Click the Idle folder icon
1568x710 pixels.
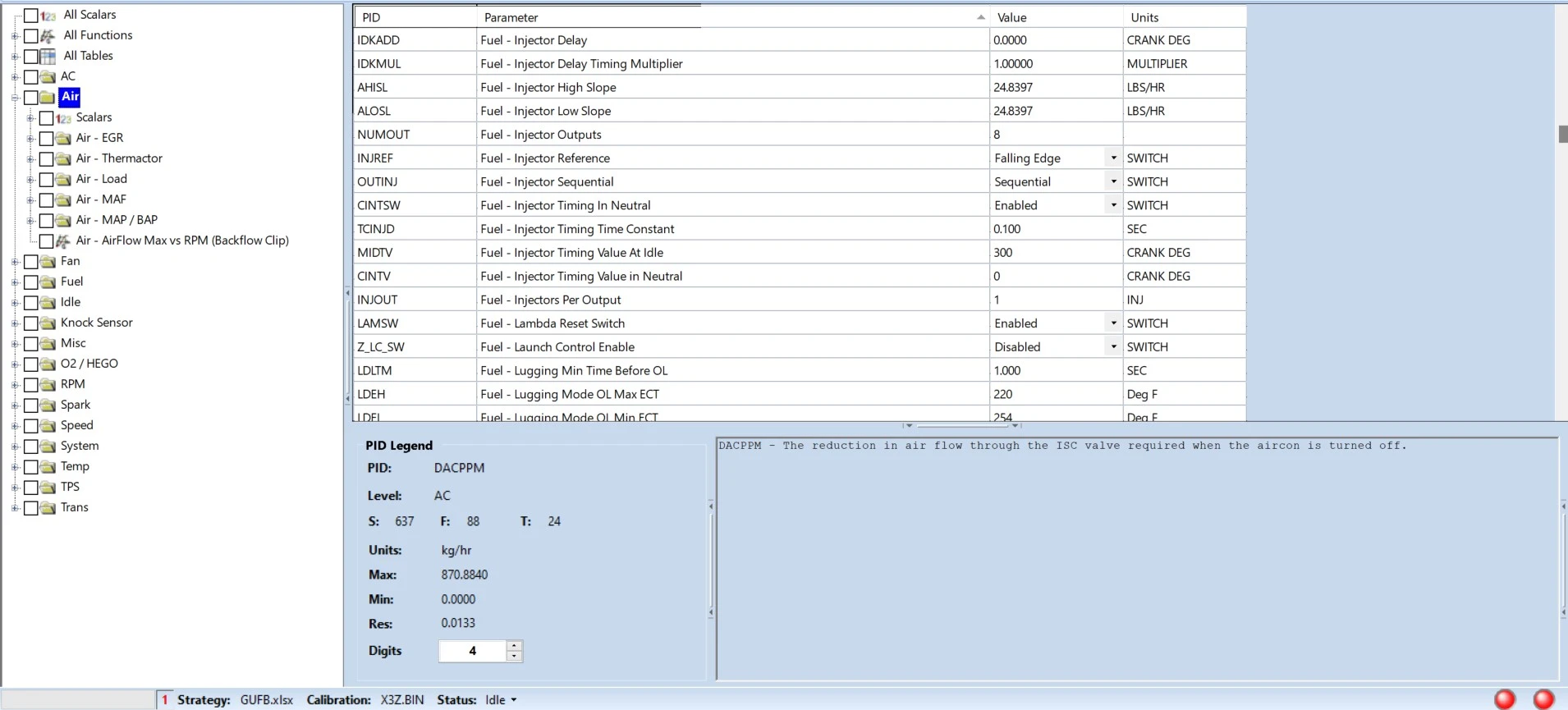[x=48, y=303]
